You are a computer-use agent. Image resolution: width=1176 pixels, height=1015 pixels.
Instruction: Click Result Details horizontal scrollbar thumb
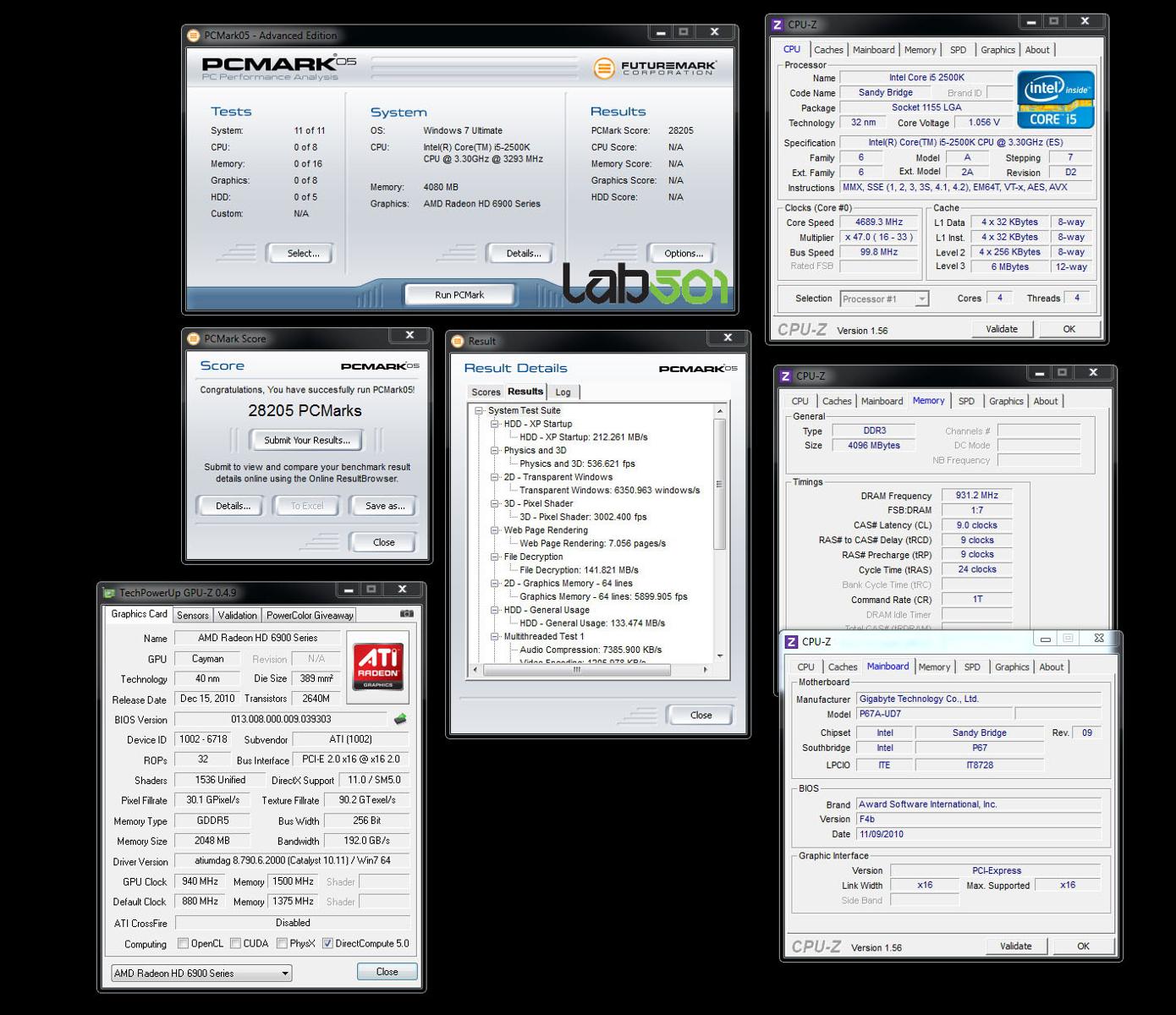[x=577, y=669]
